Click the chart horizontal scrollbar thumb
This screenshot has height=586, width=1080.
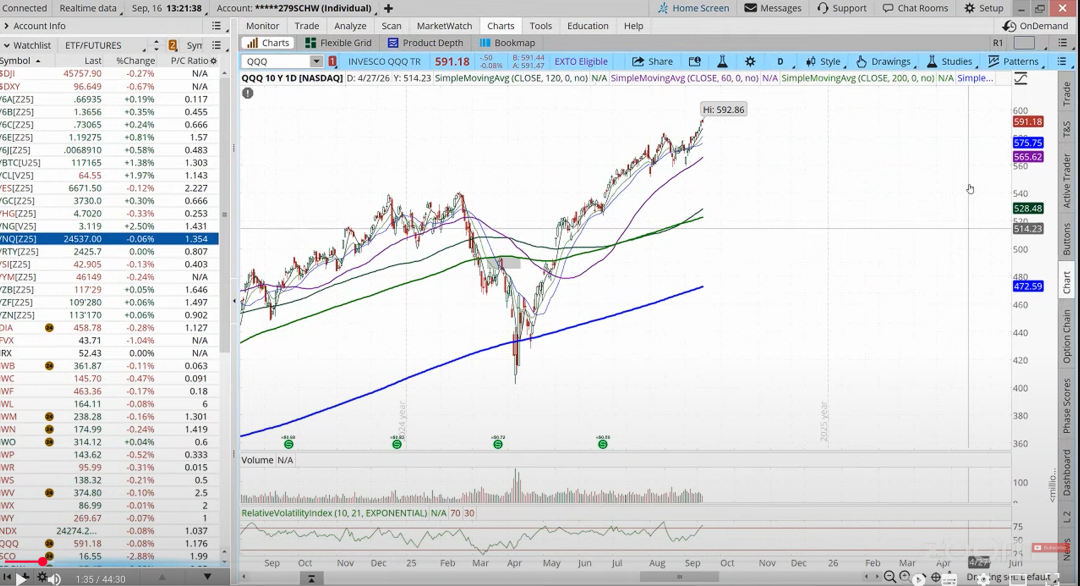pos(679,577)
